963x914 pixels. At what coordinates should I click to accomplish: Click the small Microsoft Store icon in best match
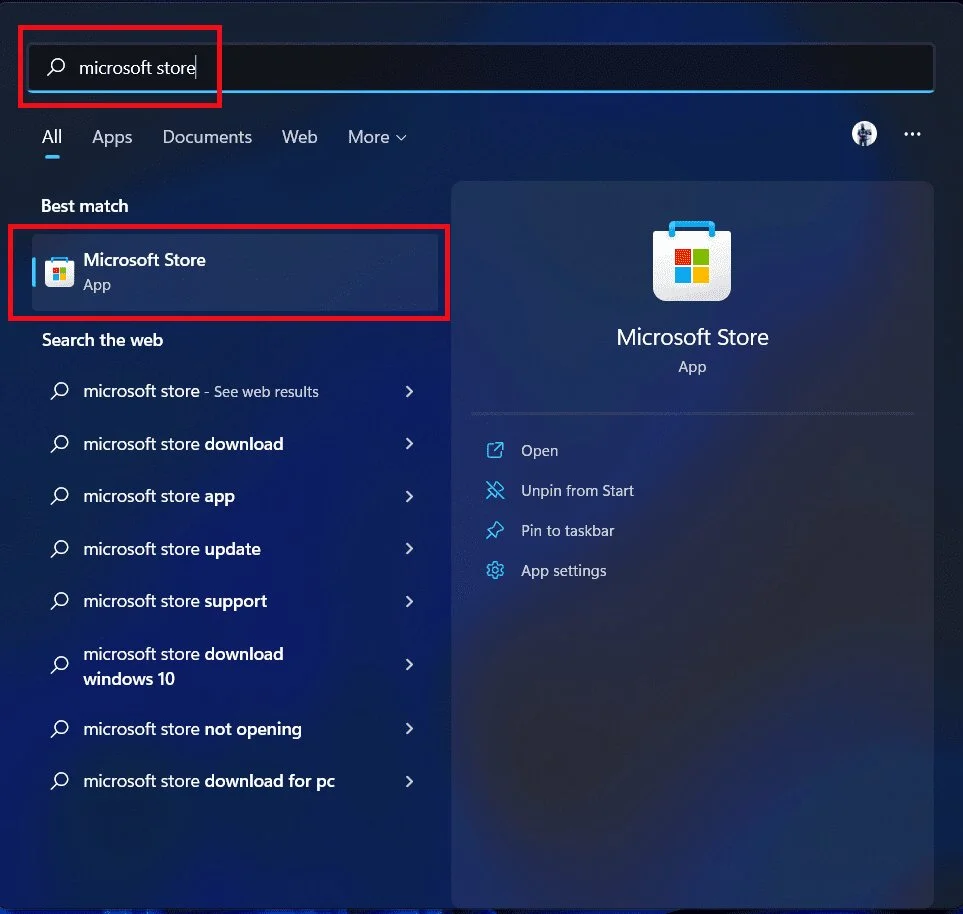click(x=60, y=272)
